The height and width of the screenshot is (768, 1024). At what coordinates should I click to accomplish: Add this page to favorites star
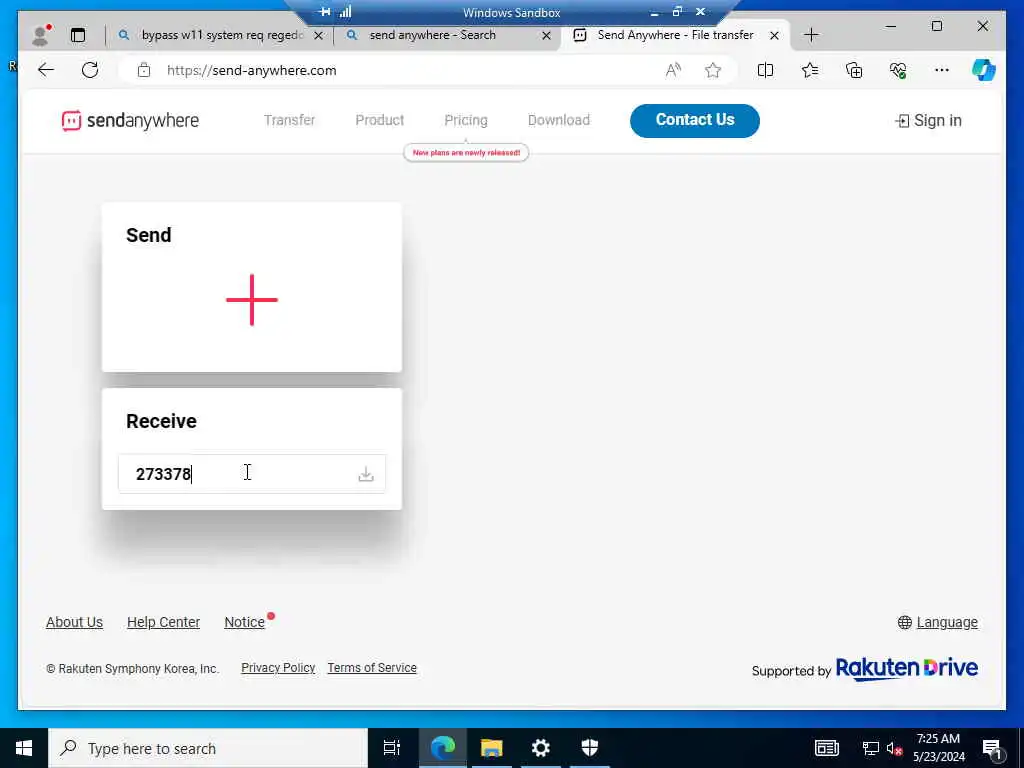click(x=713, y=70)
